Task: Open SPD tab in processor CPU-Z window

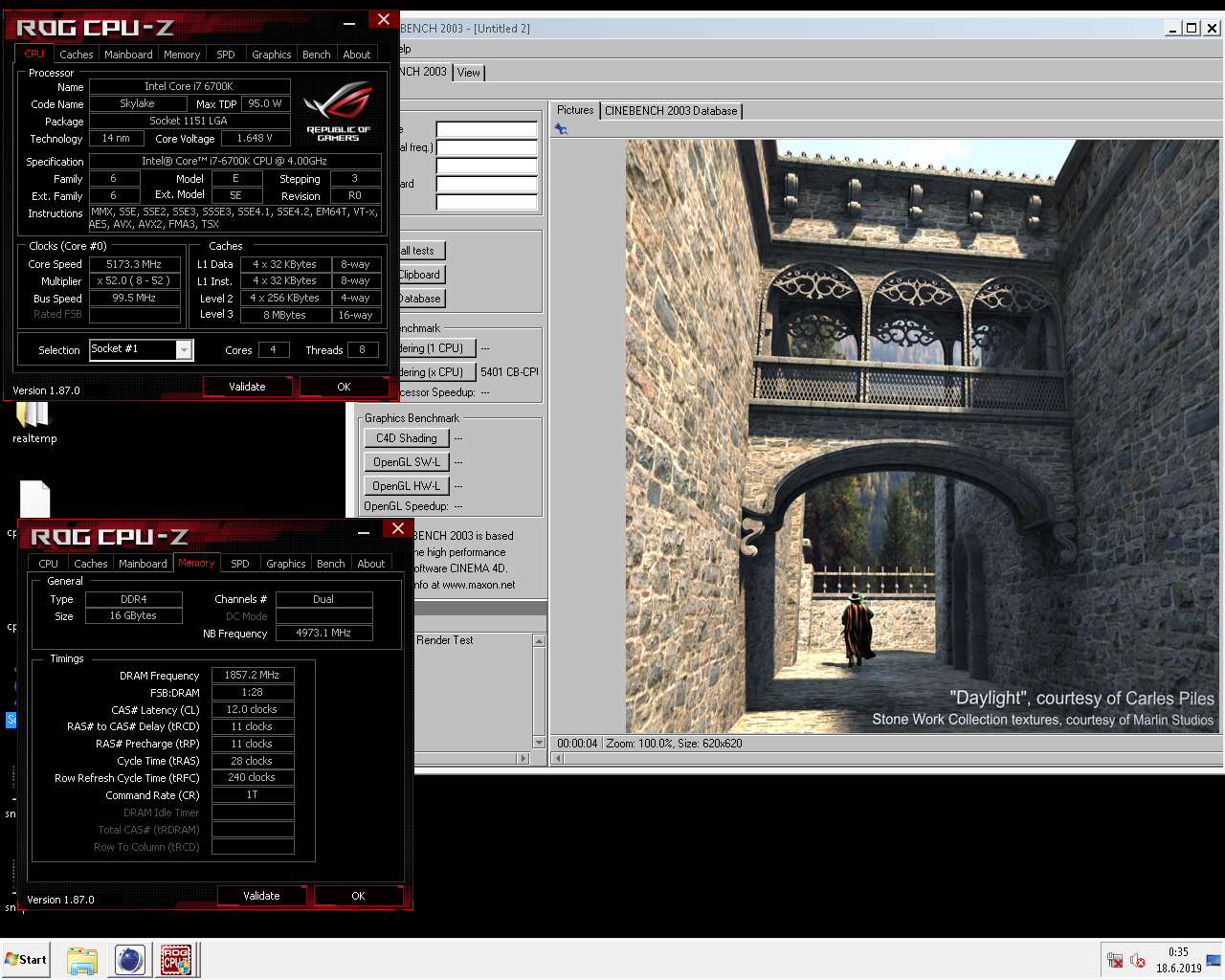Action: coord(226,55)
